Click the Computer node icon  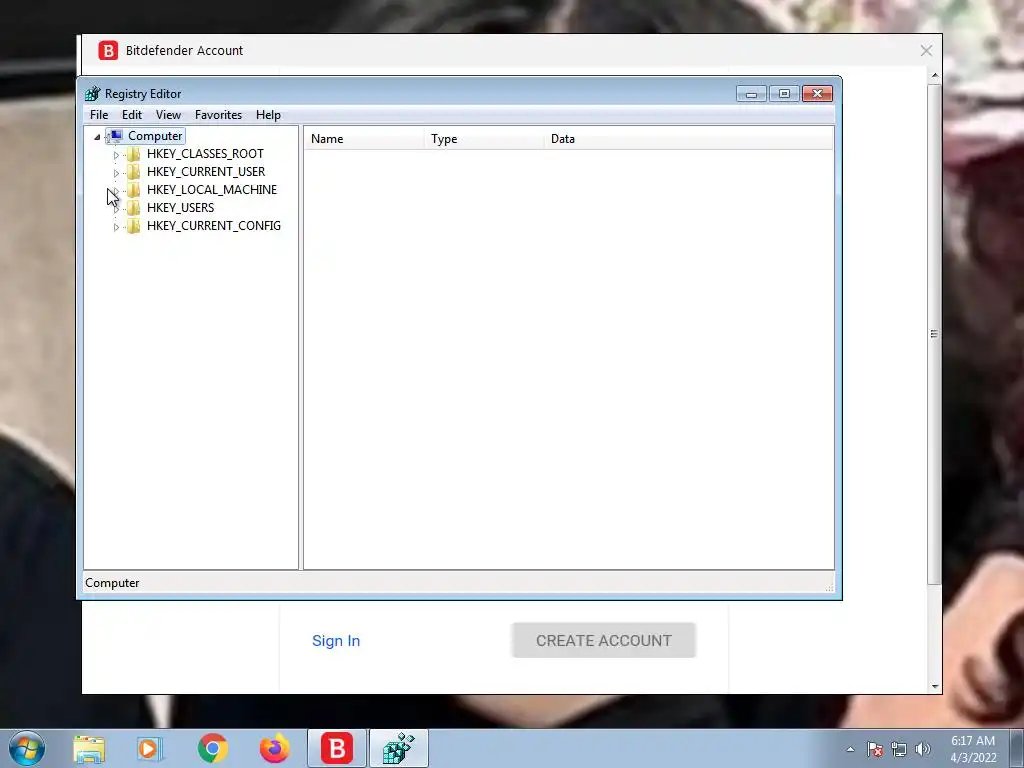[116, 136]
